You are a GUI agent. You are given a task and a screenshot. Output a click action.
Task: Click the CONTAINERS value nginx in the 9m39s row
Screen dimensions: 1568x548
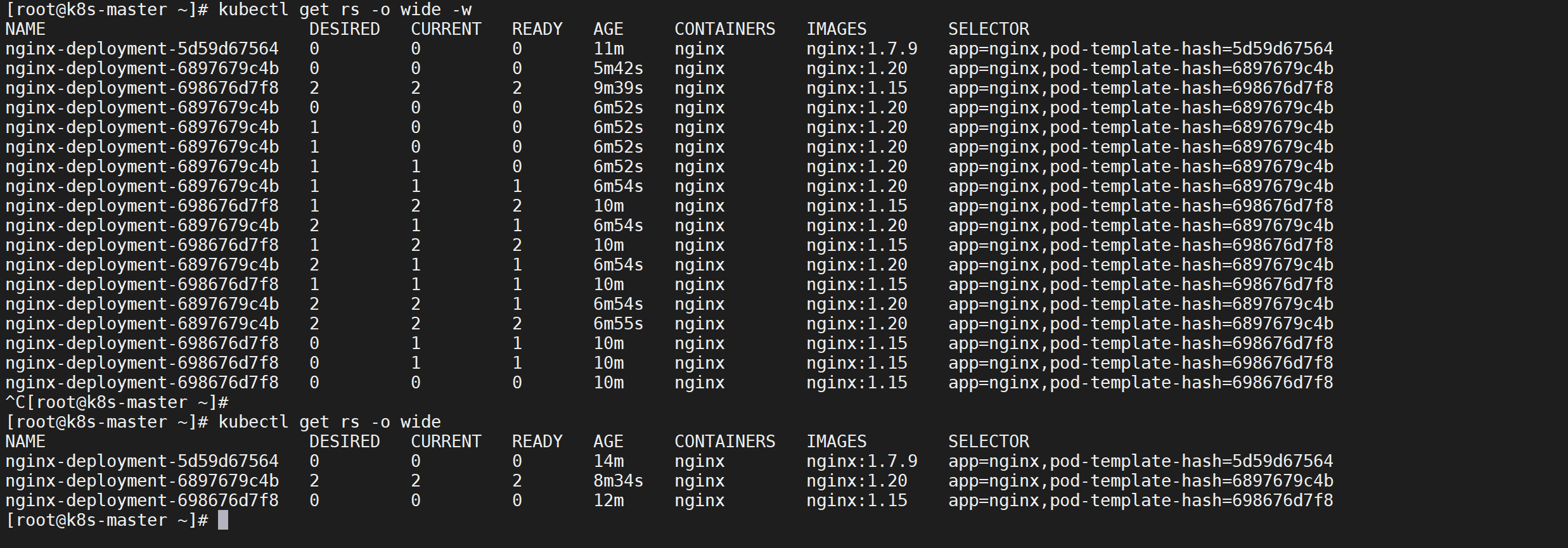(700, 88)
